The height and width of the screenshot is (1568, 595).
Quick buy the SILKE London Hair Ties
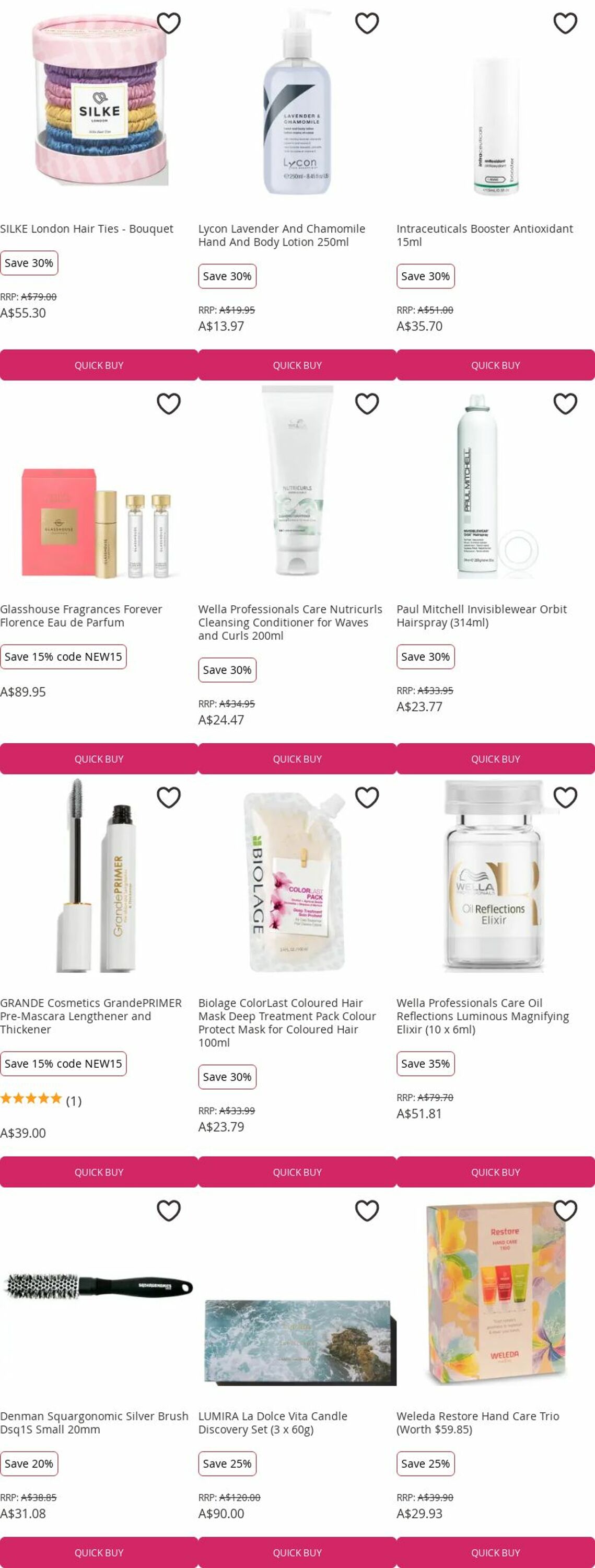99,365
